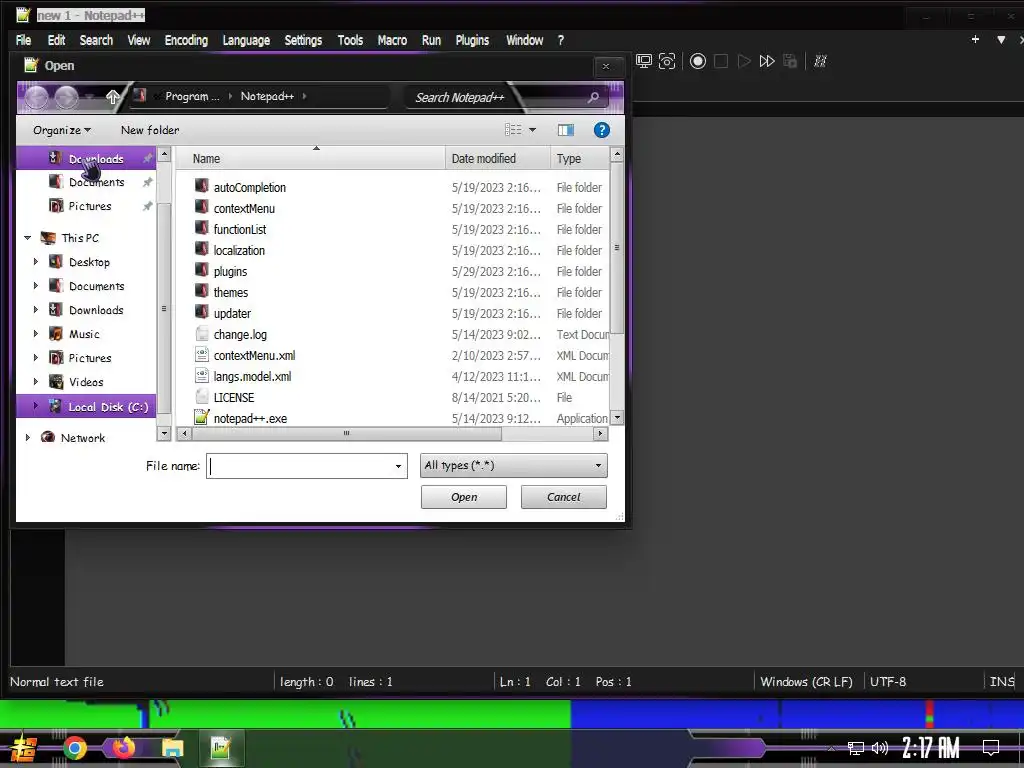
Task: Open the All types (*.*) filter dropdown
Action: coord(513,466)
